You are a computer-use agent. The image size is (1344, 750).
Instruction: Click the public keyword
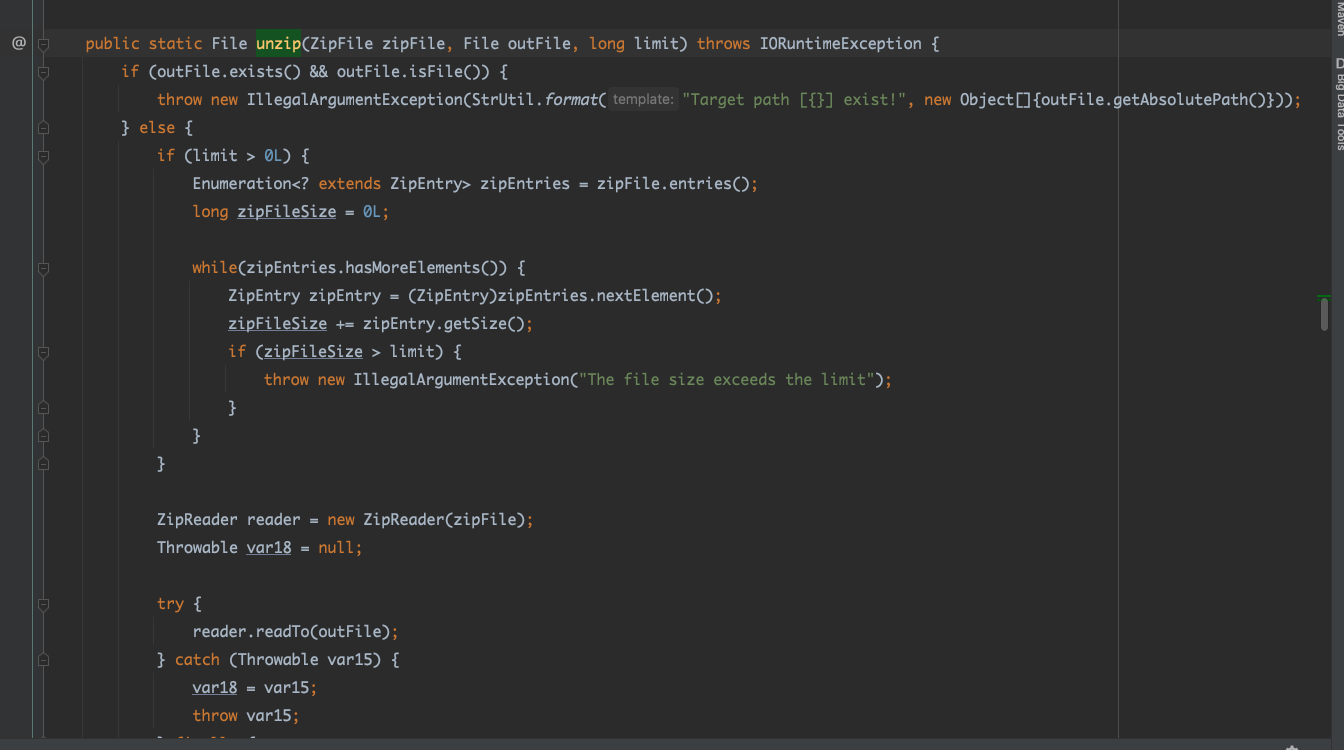click(112, 43)
